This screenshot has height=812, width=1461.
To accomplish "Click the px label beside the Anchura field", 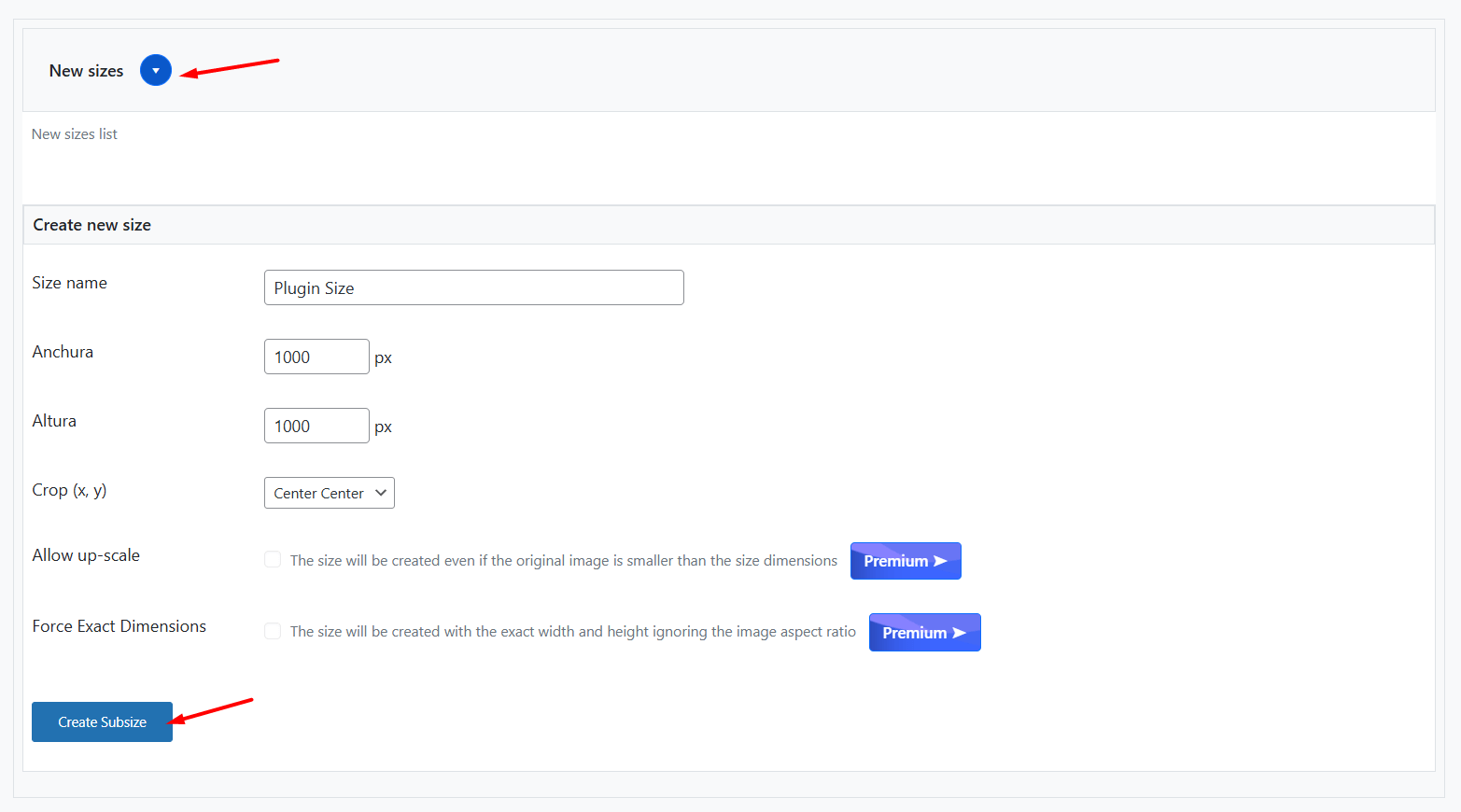I will tap(383, 357).
